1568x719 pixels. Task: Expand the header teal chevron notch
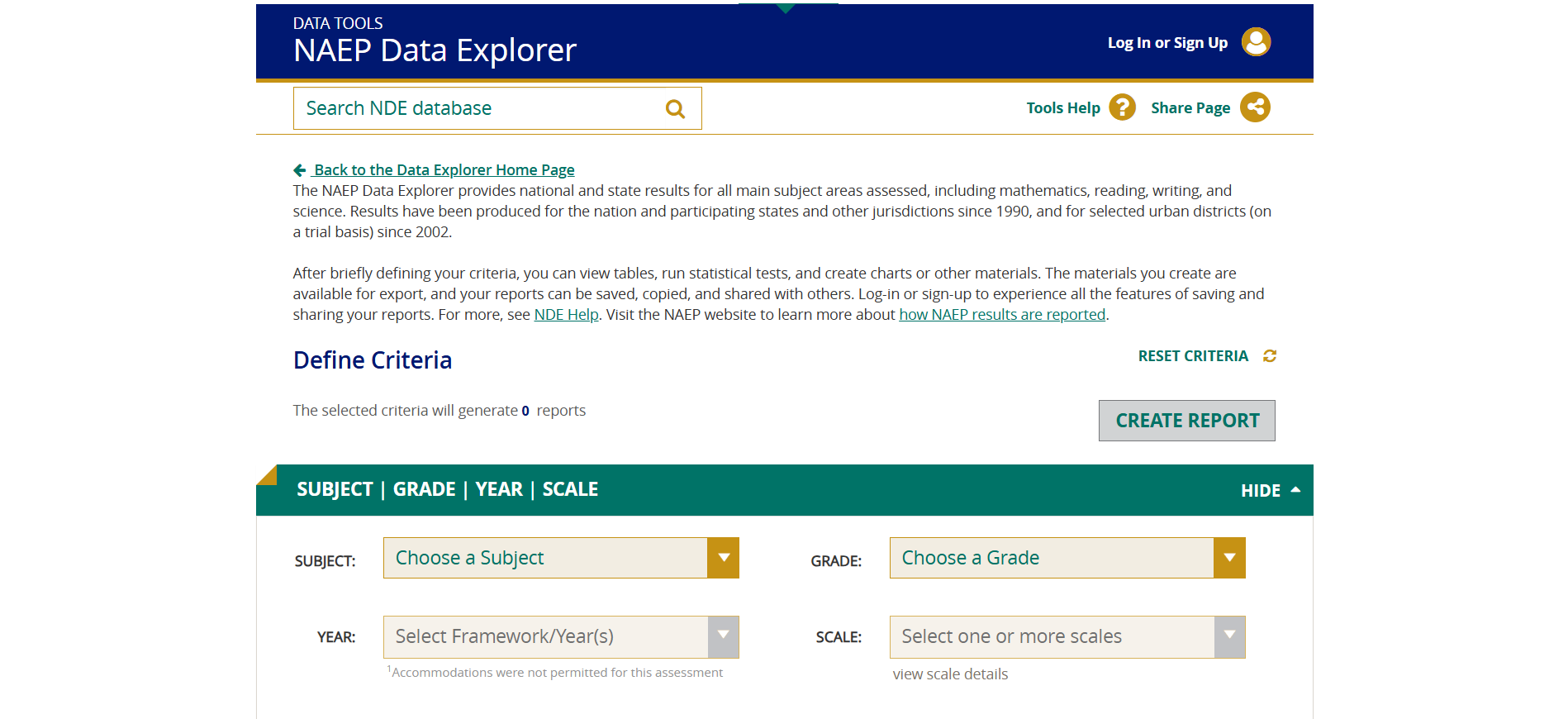click(786, 8)
